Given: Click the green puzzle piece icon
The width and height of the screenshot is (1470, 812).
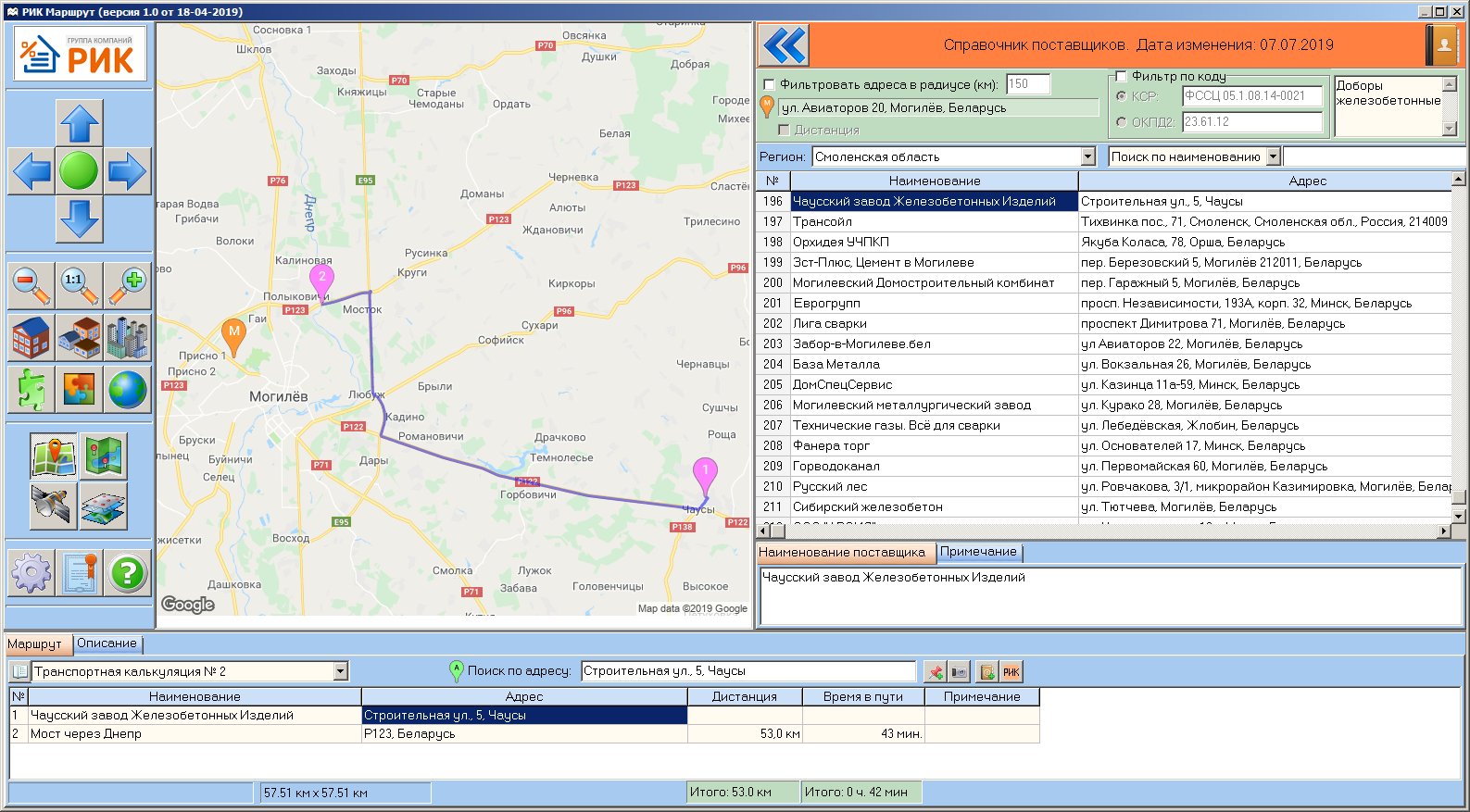Looking at the screenshot, I should click(31, 389).
